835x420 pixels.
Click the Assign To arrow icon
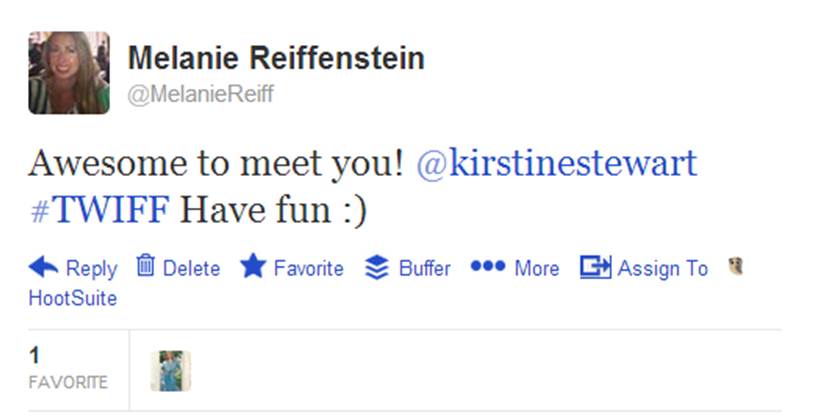(595, 267)
